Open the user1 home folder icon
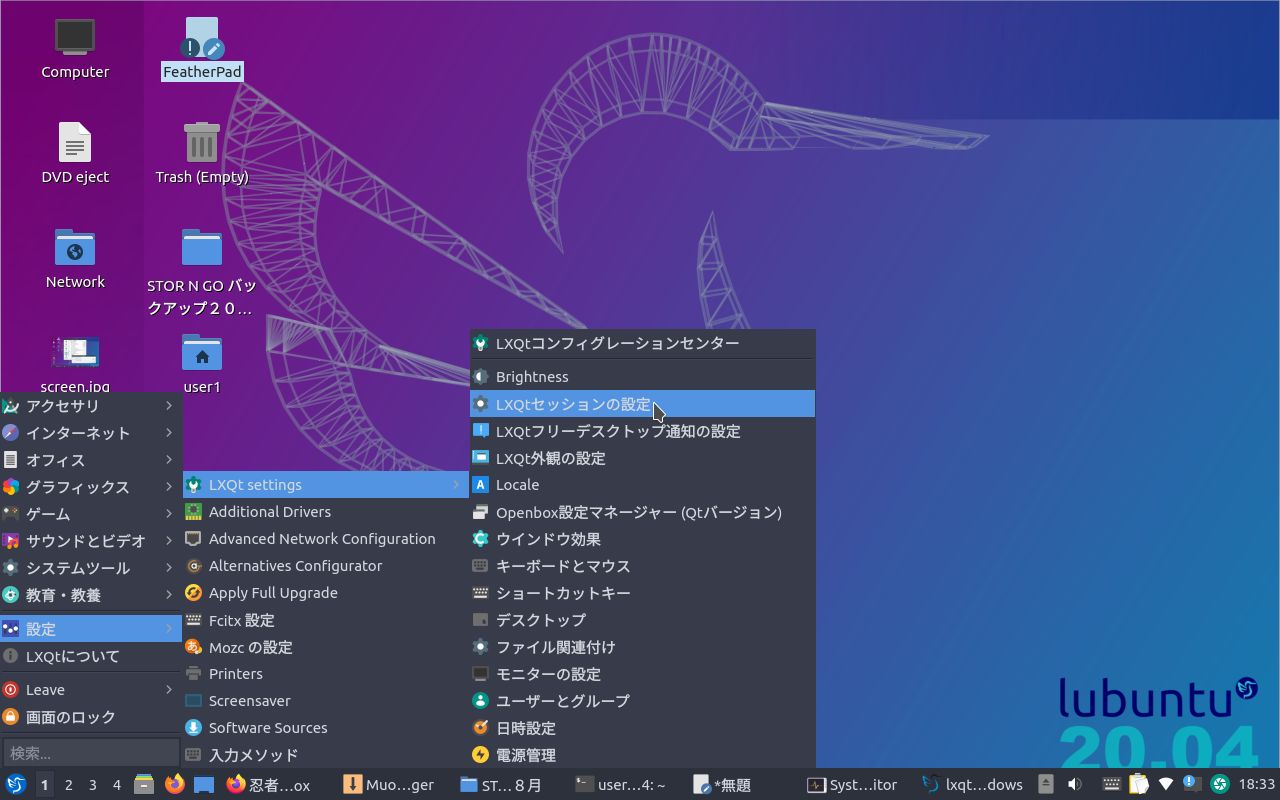The height and width of the screenshot is (800, 1280). click(202, 363)
